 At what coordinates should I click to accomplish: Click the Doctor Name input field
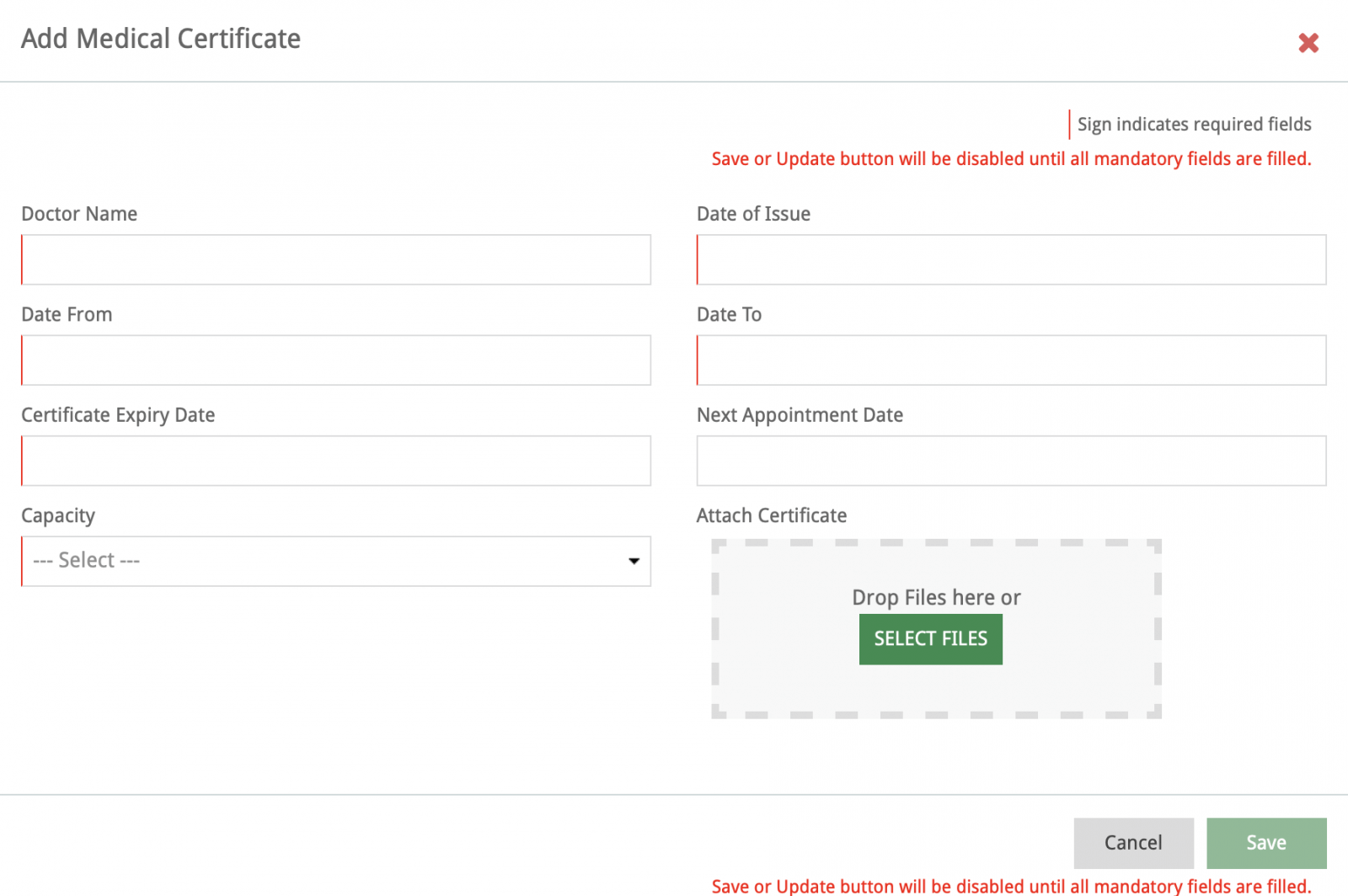pos(336,259)
